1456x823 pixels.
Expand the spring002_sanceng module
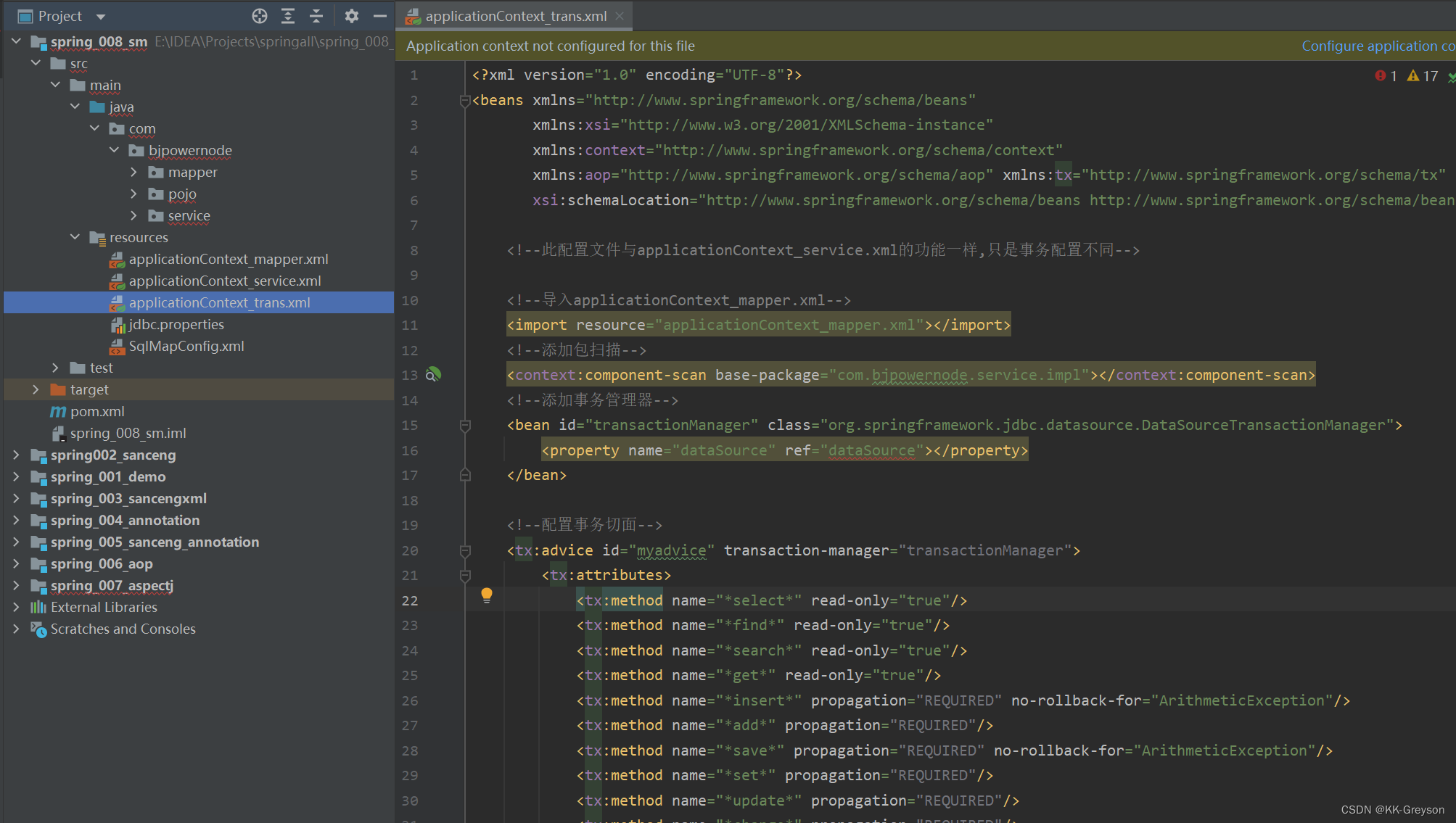(16, 455)
